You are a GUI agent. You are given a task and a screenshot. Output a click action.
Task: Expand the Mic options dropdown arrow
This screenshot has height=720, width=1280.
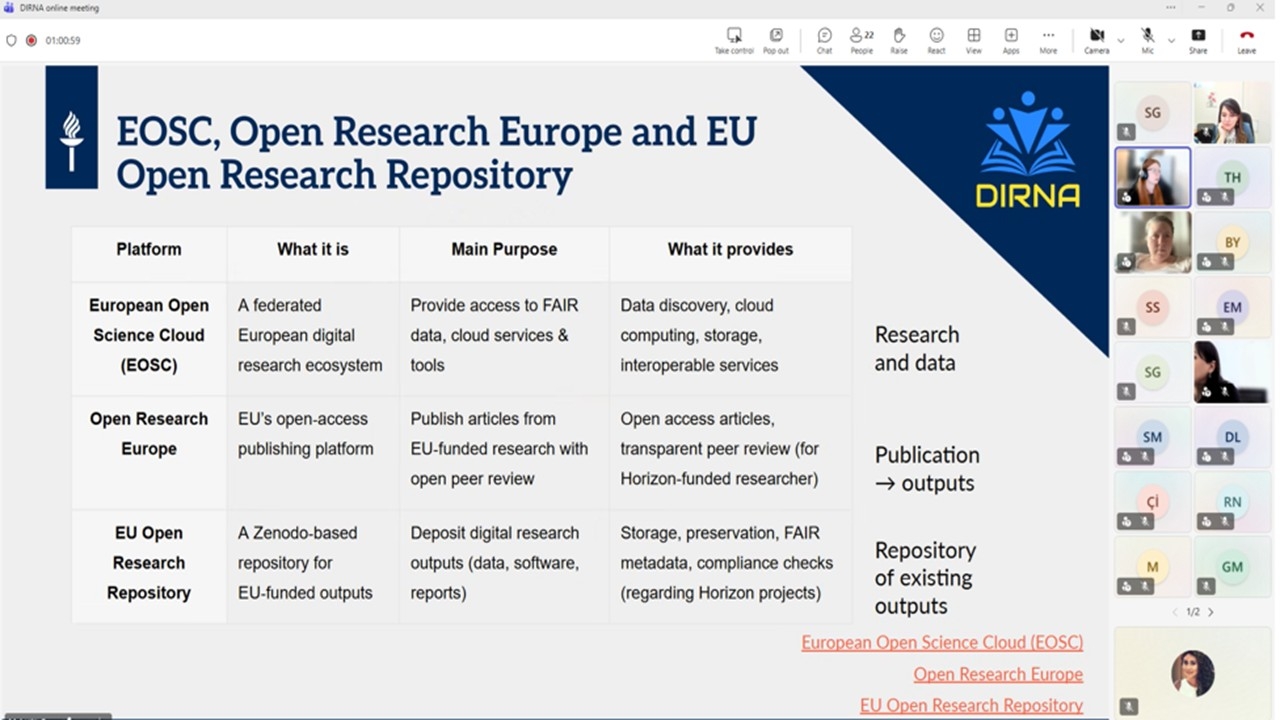[1171, 41]
